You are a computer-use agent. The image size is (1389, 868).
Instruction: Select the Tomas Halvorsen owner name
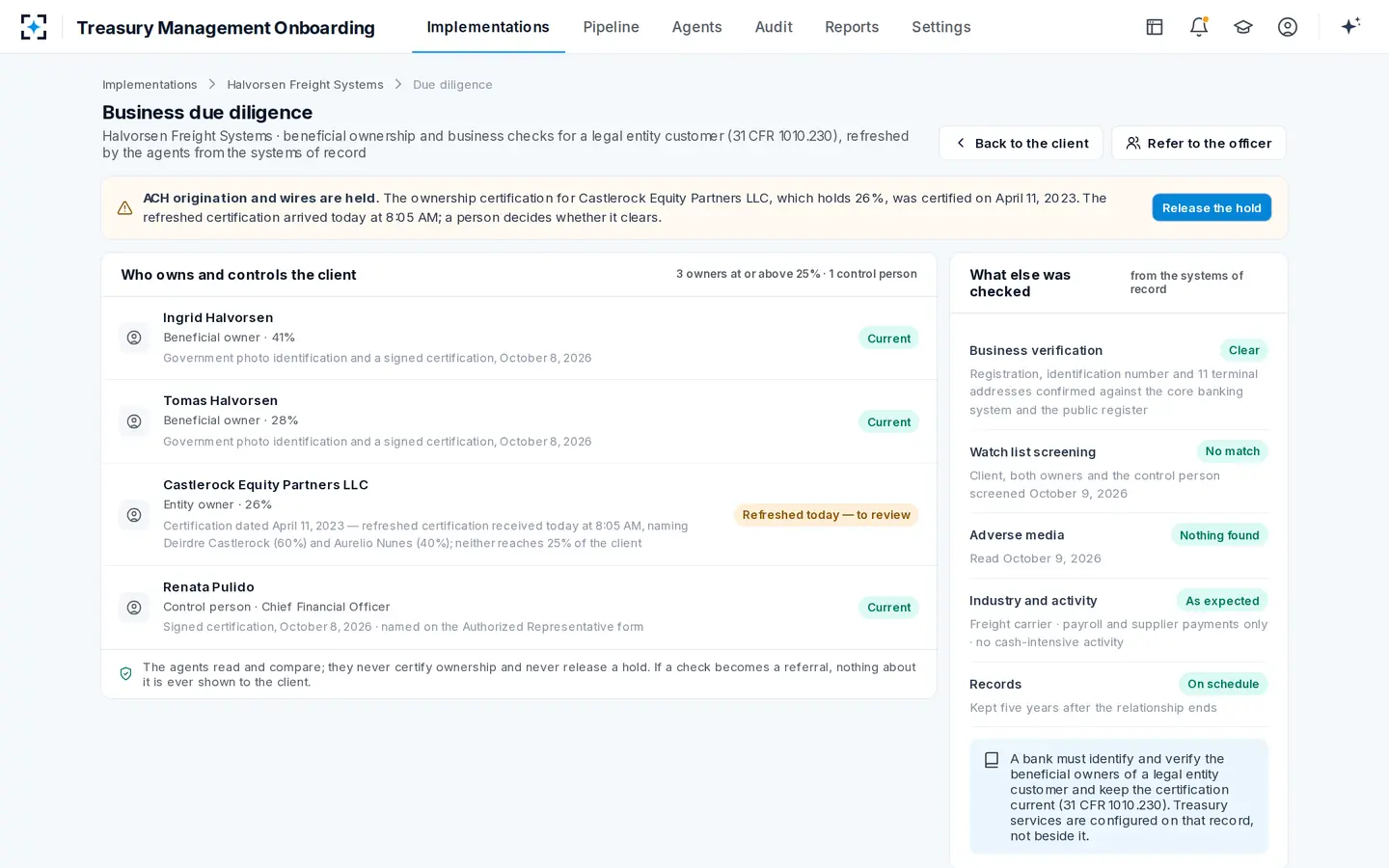click(220, 400)
